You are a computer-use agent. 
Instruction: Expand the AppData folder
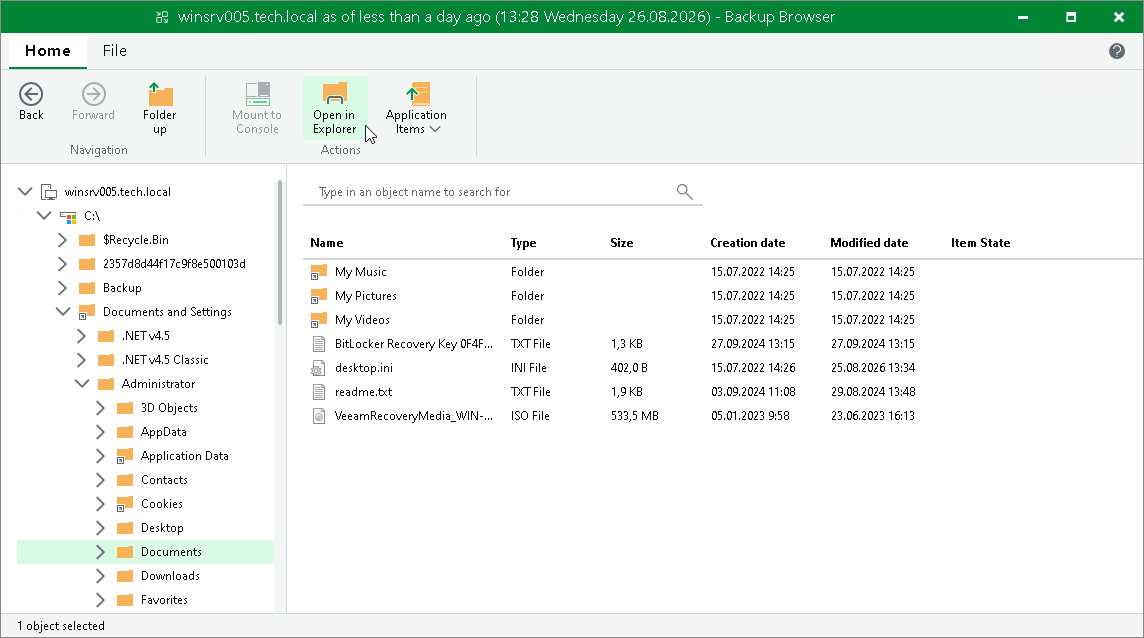pyautogui.click(x=100, y=432)
